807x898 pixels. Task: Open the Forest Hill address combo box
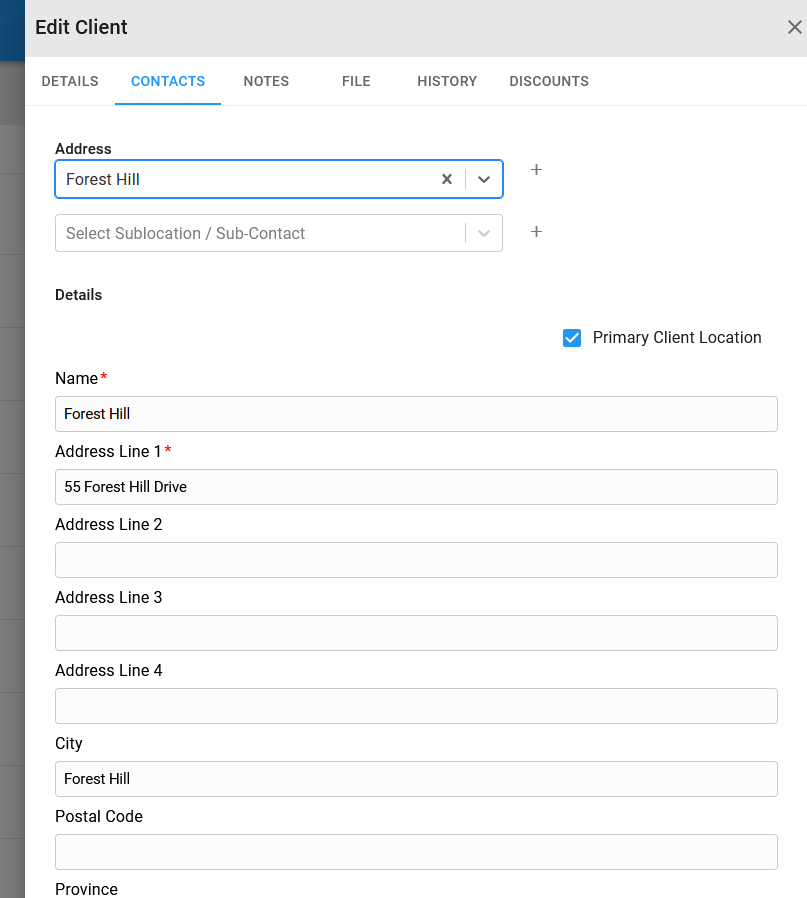279,179
